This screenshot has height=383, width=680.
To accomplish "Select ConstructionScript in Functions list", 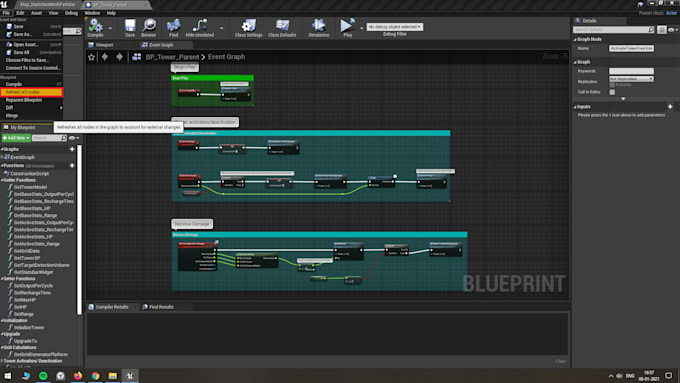I will 29,173.
